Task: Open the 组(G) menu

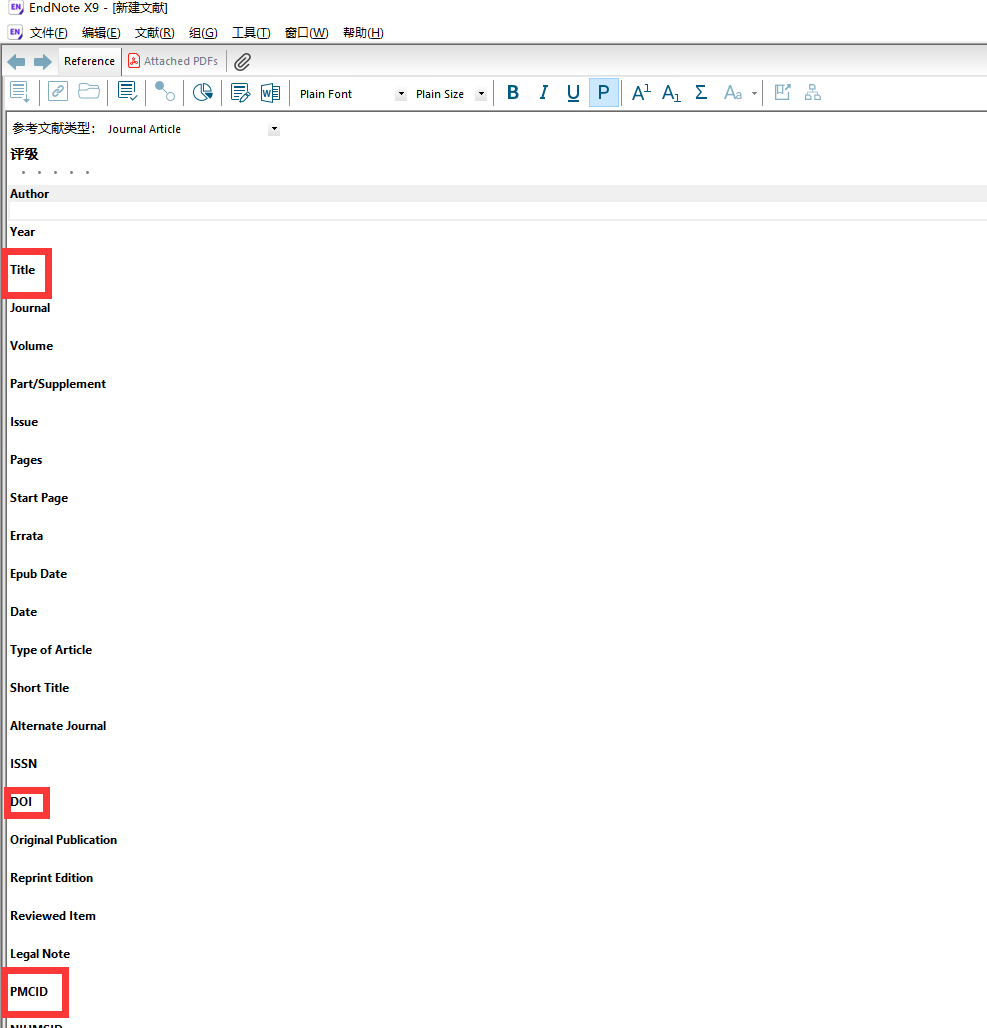Action: coord(203,33)
